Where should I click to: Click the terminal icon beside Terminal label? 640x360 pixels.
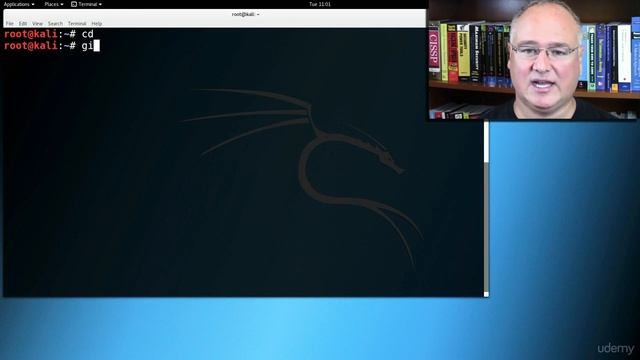point(74,4)
